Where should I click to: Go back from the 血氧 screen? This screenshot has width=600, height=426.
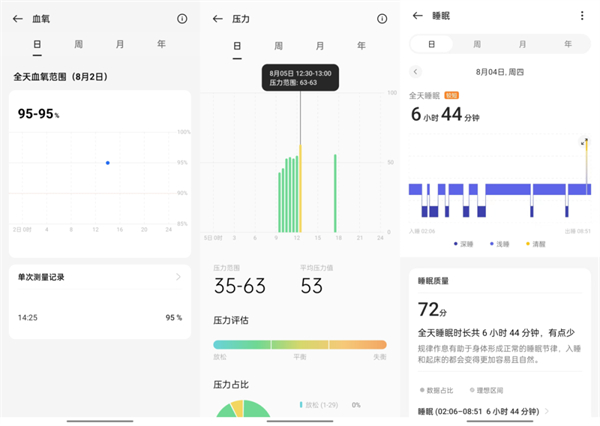click(x=18, y=18)
